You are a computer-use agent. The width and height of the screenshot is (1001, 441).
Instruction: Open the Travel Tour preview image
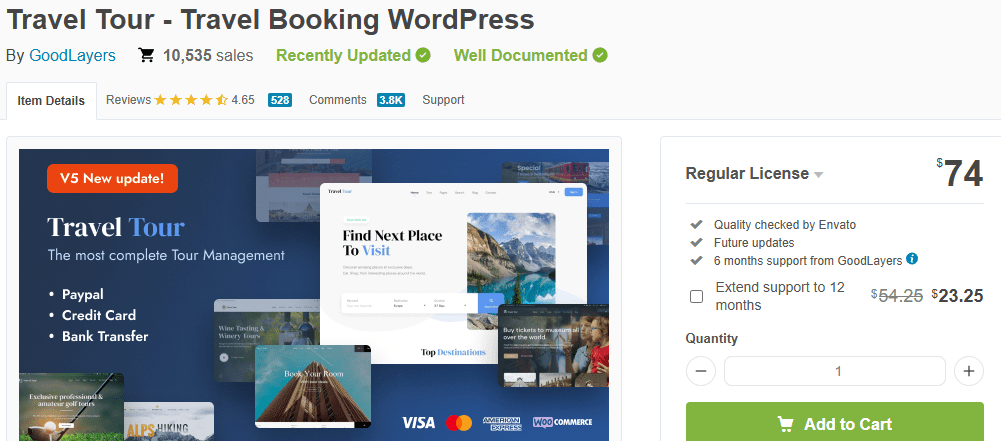(314, 295)
